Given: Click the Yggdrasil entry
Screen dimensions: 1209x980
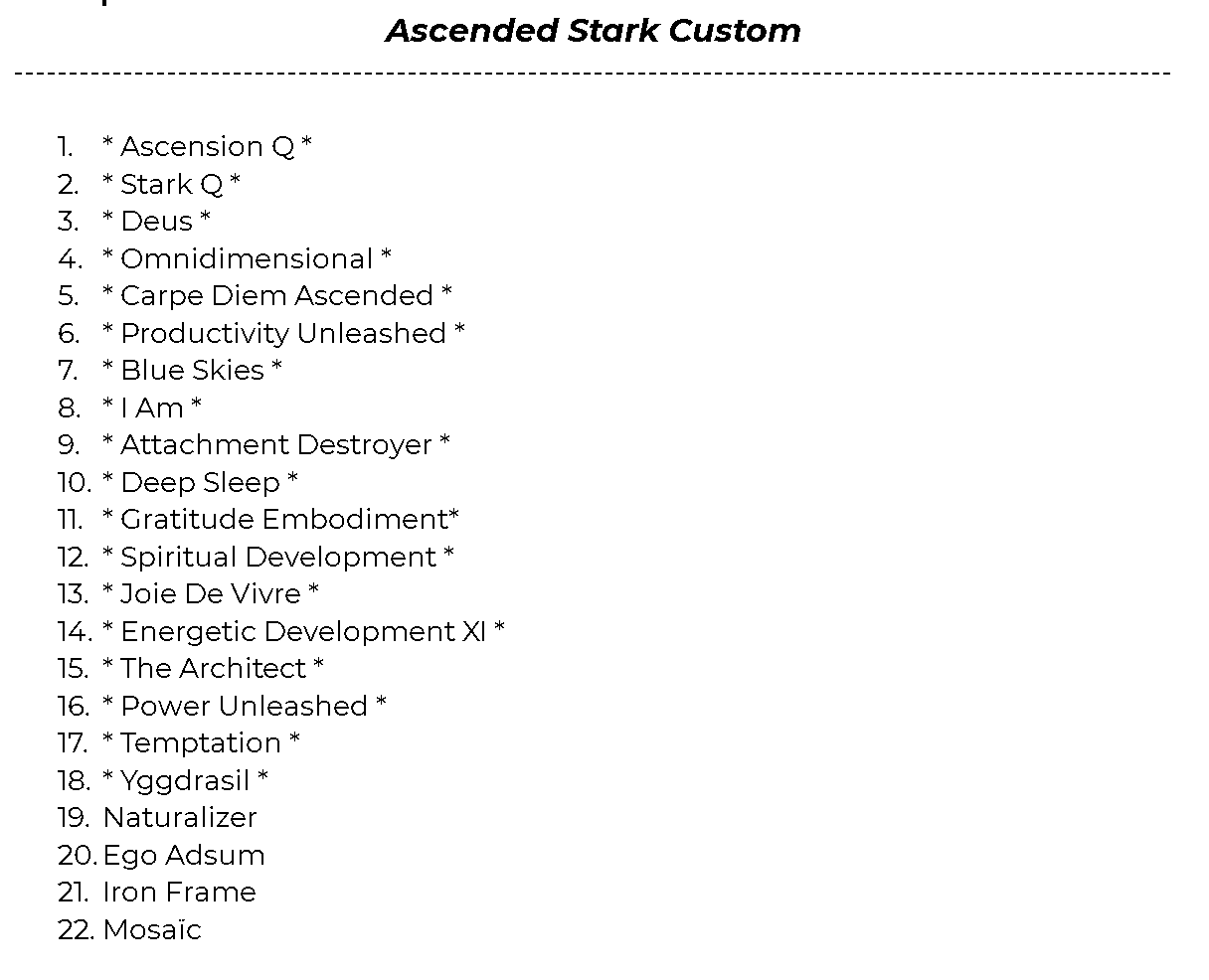Looking at the screenshot, I should tap(185, 781).
